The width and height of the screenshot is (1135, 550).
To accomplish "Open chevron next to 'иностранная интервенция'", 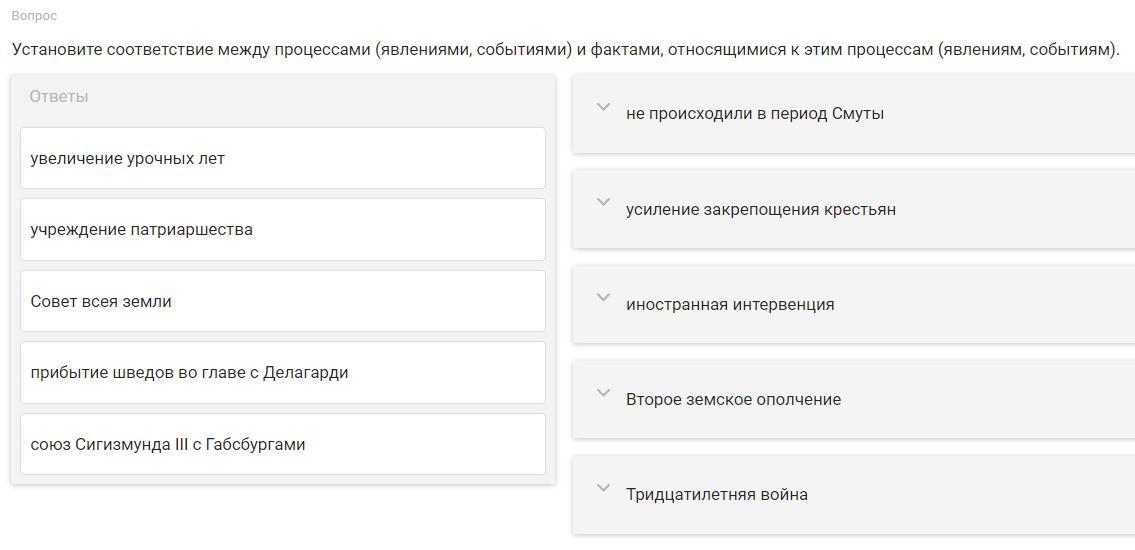I will [x=603, y=297].
